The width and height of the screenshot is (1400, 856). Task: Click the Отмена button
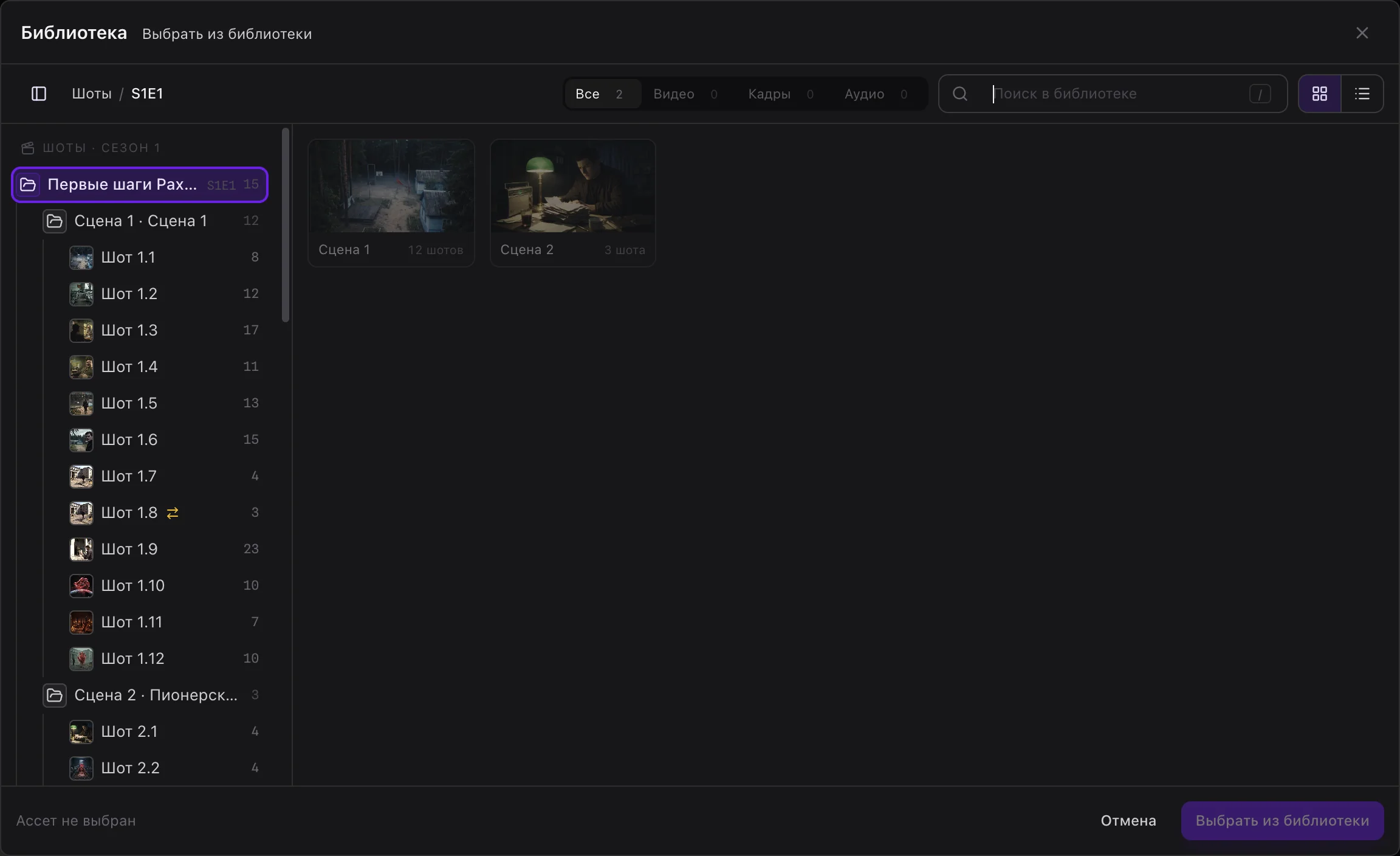click(1128, 821)
